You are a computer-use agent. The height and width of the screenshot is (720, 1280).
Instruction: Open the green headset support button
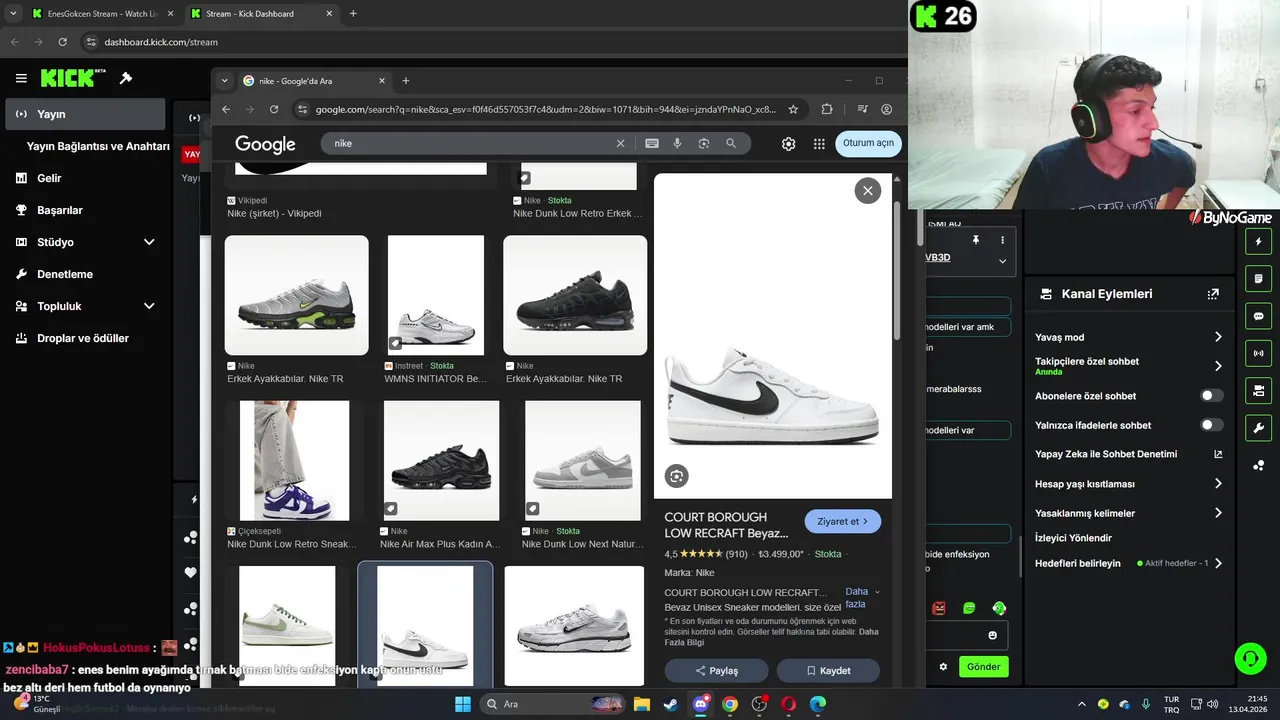[1250, 658]
